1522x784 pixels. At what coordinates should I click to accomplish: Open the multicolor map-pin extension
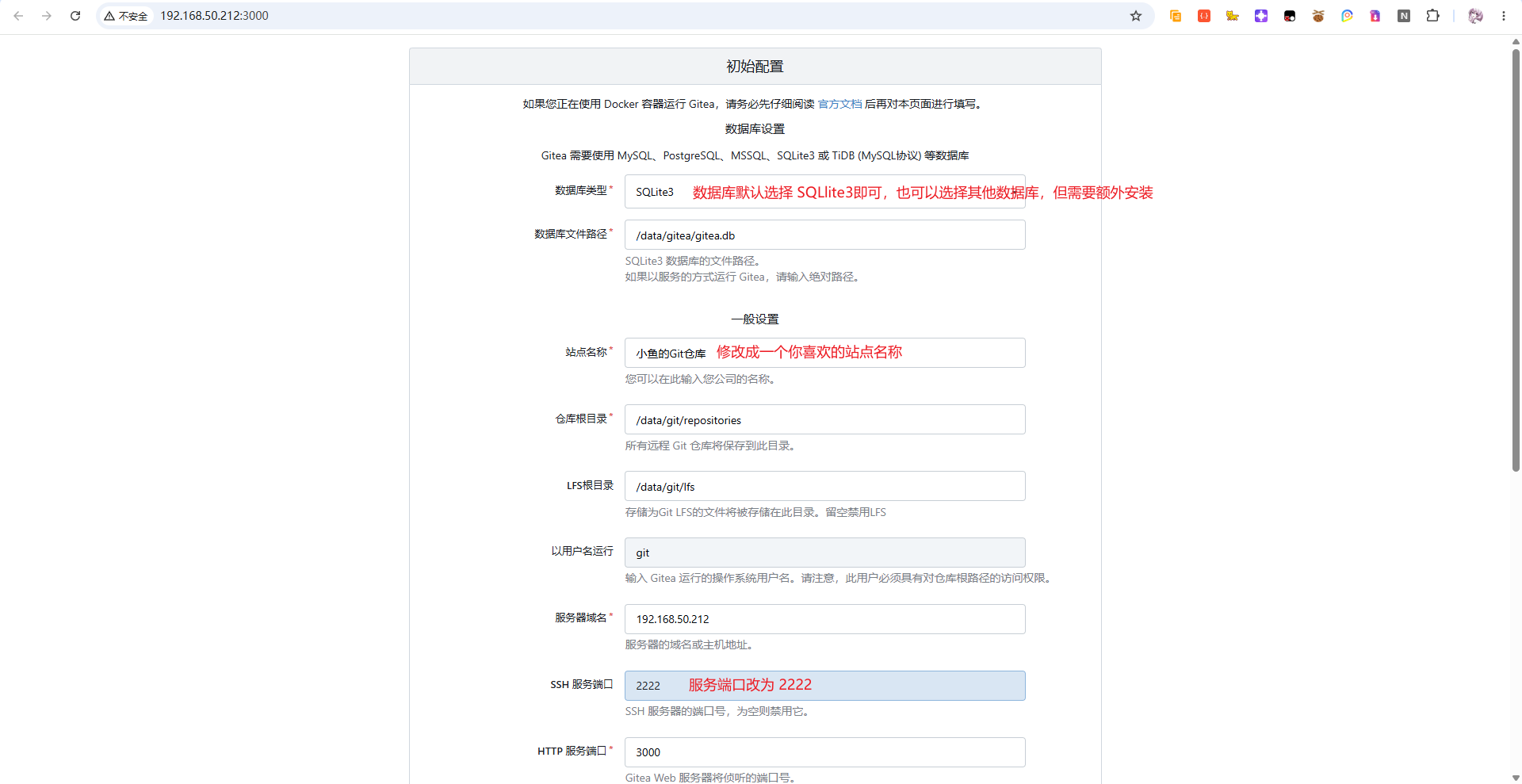[1347, 16]
